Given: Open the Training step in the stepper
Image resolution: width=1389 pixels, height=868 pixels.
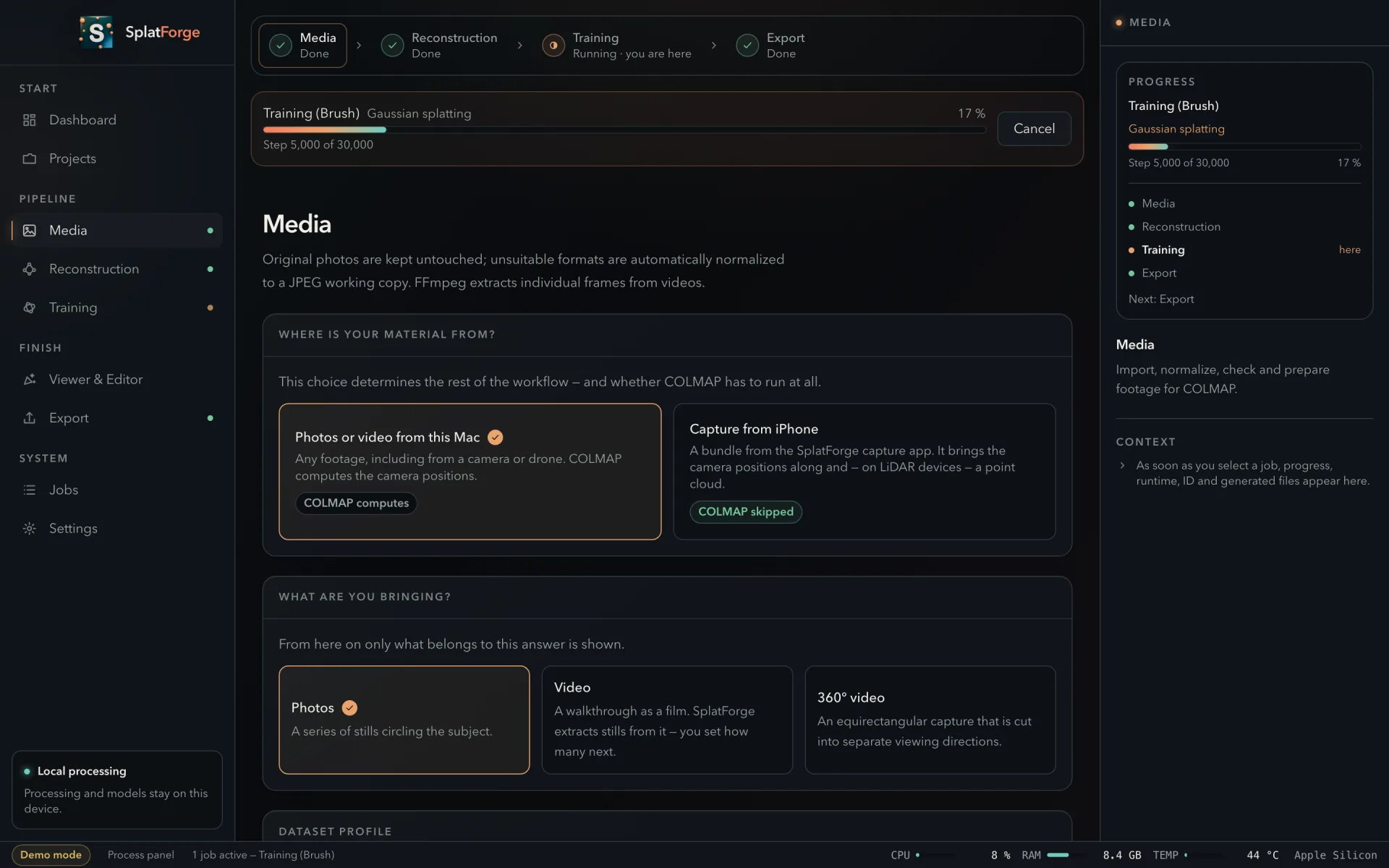Looking at the screenshot, I should (x=617, y=46).
